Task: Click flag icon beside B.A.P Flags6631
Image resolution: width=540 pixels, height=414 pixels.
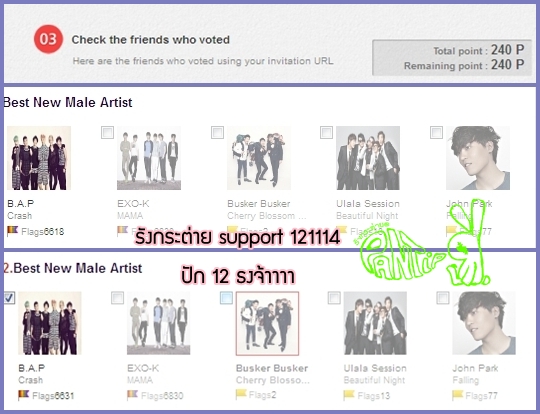Action: coord(23,395)
